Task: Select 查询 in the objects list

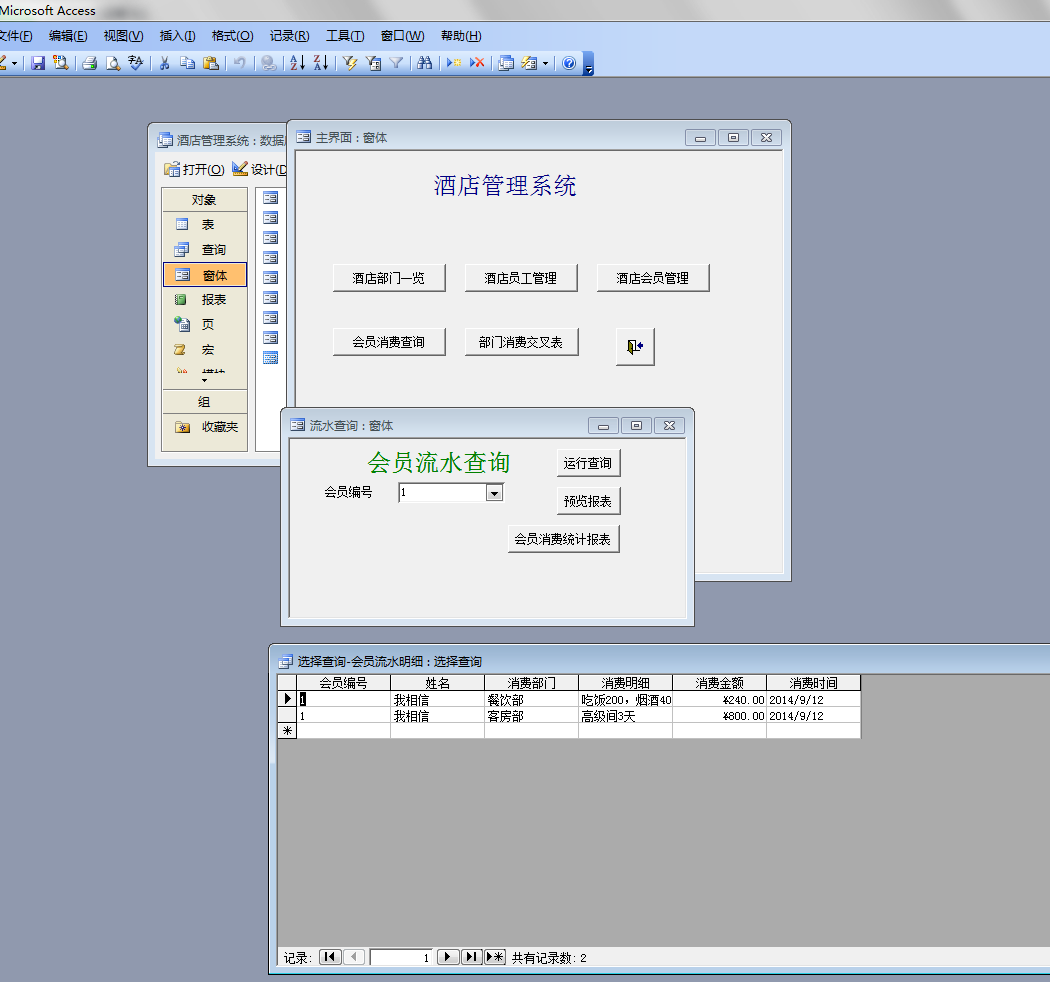Action: [x=204, y=250]
